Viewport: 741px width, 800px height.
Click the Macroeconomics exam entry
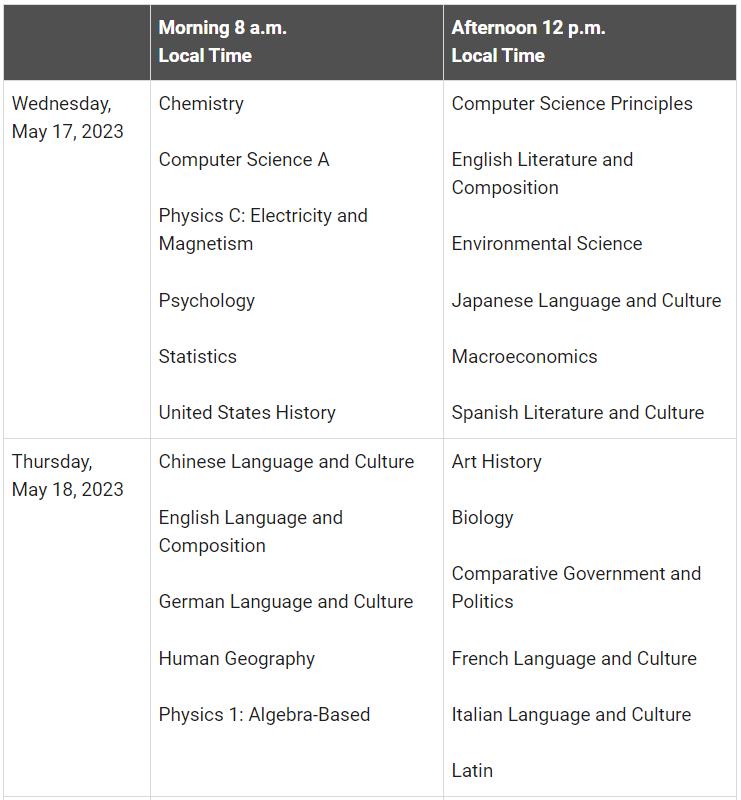[524, 357]
